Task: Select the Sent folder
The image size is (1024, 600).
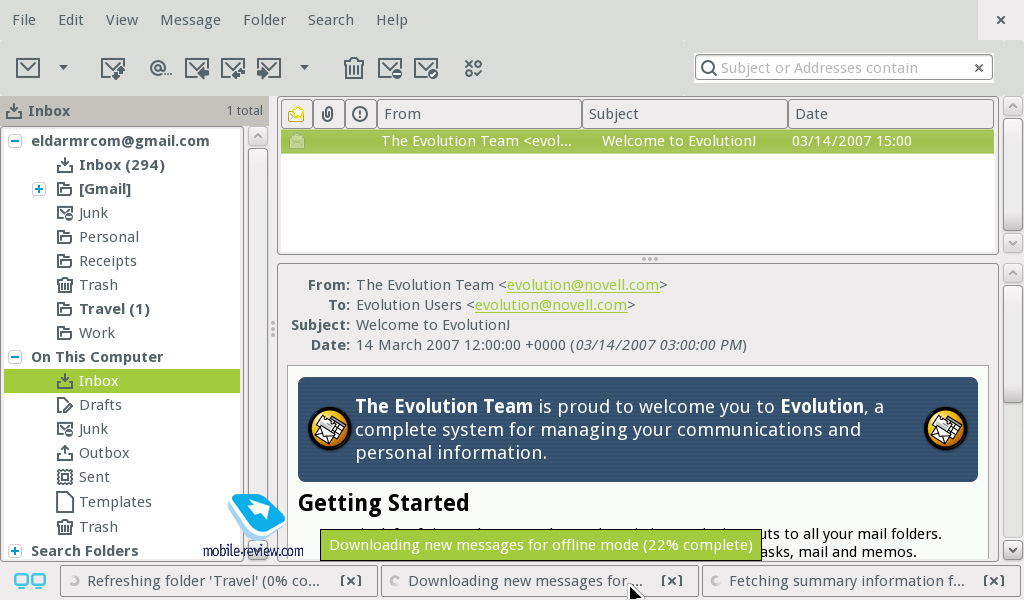Action: (x=82, y=477)
